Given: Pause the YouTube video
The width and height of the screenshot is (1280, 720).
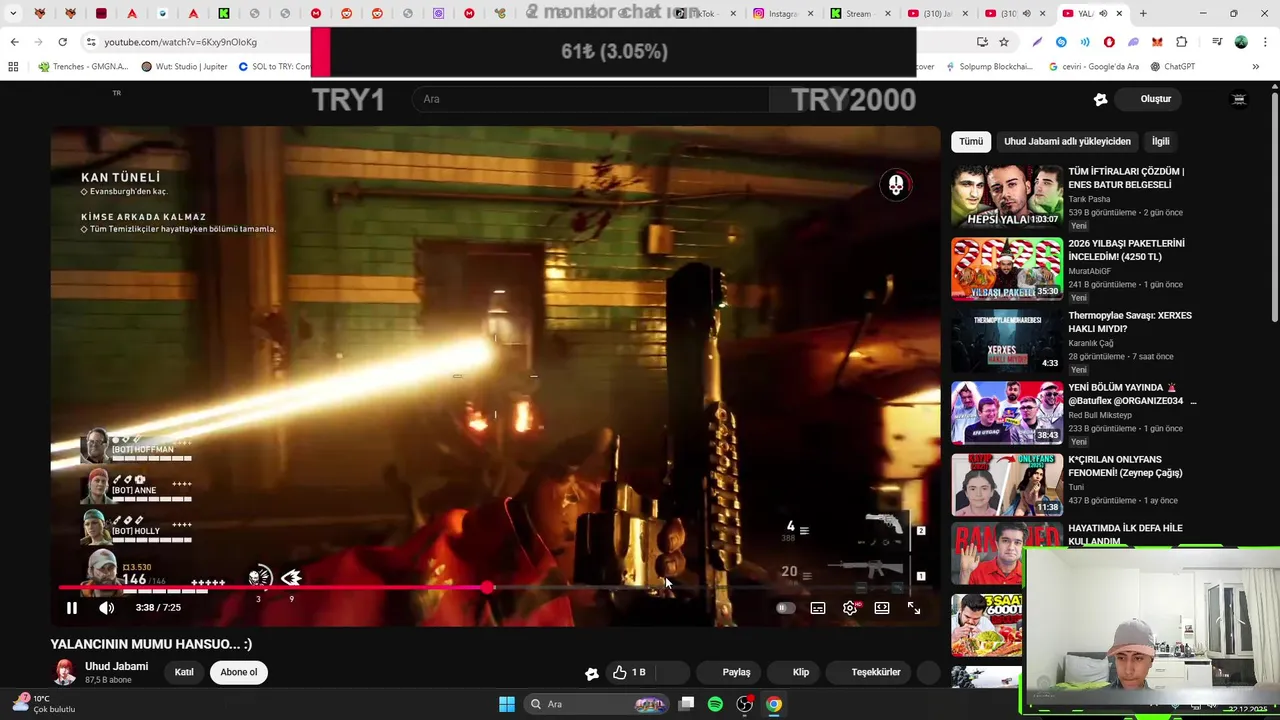Looking at the screenshot, I should click(x=72, y=608).
